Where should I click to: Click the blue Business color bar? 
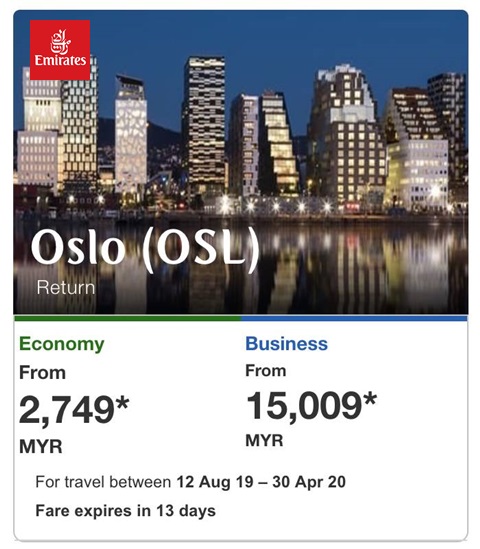(x=354, y=318)
